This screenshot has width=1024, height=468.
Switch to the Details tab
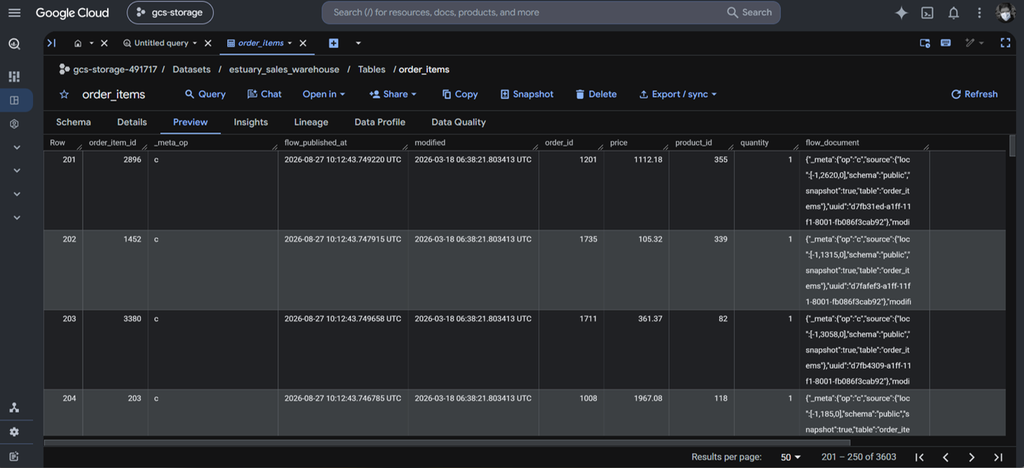[x=132, y=122]
